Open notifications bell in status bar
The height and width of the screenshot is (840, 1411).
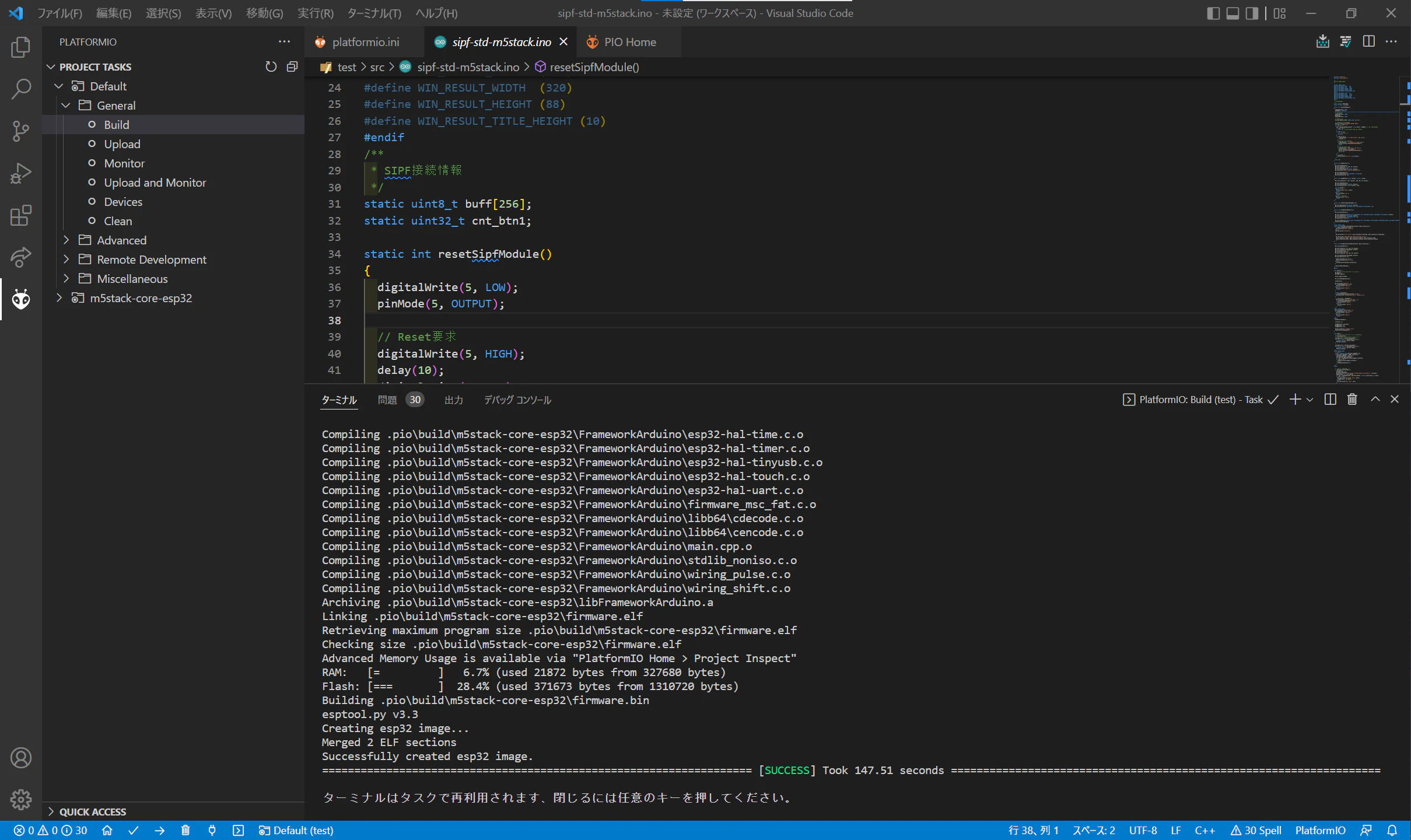pos(1392,830)
